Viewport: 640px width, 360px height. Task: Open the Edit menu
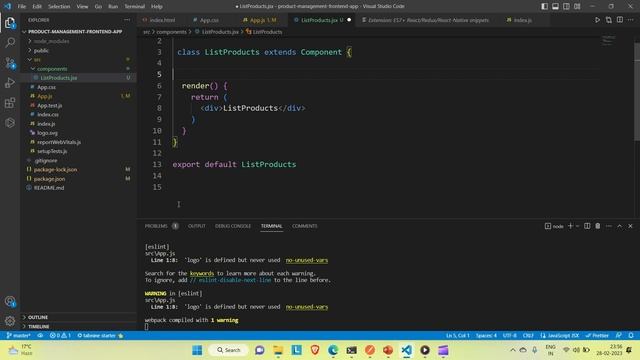(37, 7)
